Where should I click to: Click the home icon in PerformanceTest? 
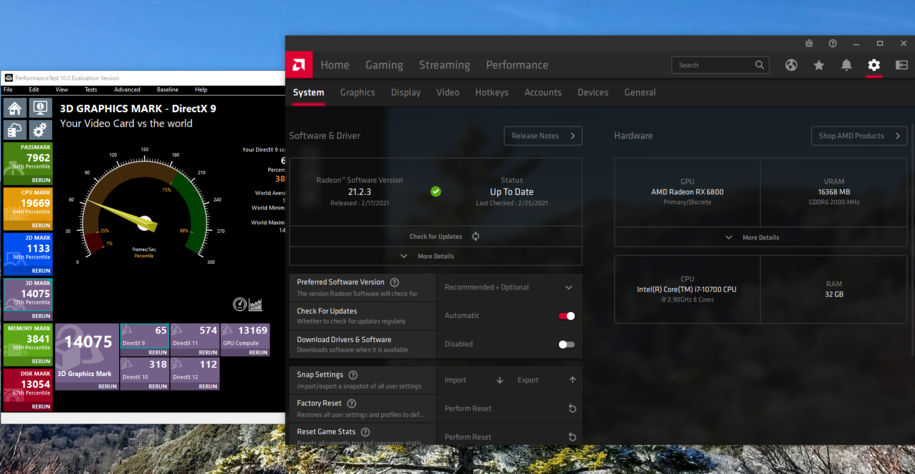tap(15, 107)
